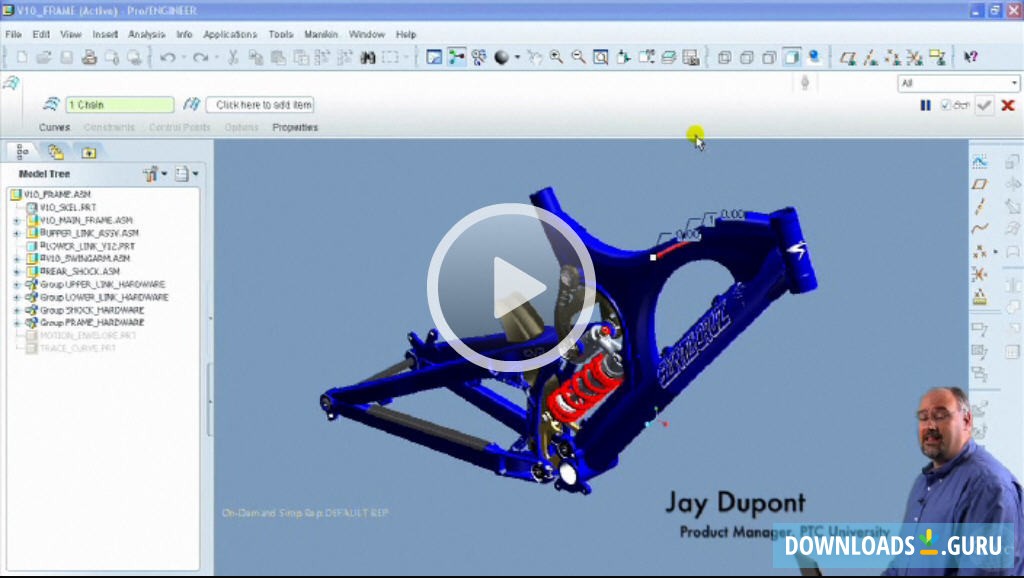Expand V10_MAIN_FRAME.ASM tree node
The width and height of the screenshot is (1024, 578).
click(17, 221)
